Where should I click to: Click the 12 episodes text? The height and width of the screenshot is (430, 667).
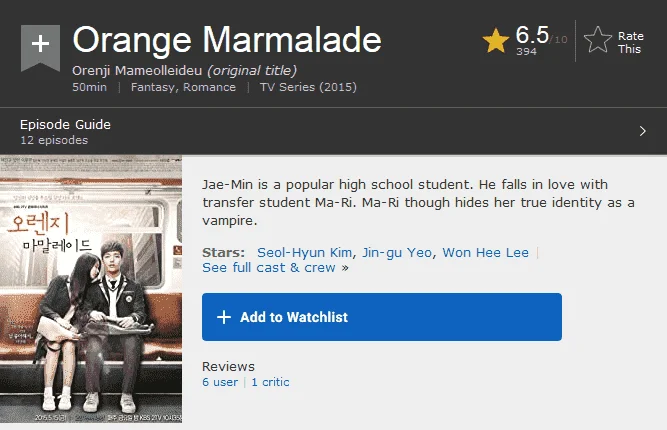coord(54,140)
